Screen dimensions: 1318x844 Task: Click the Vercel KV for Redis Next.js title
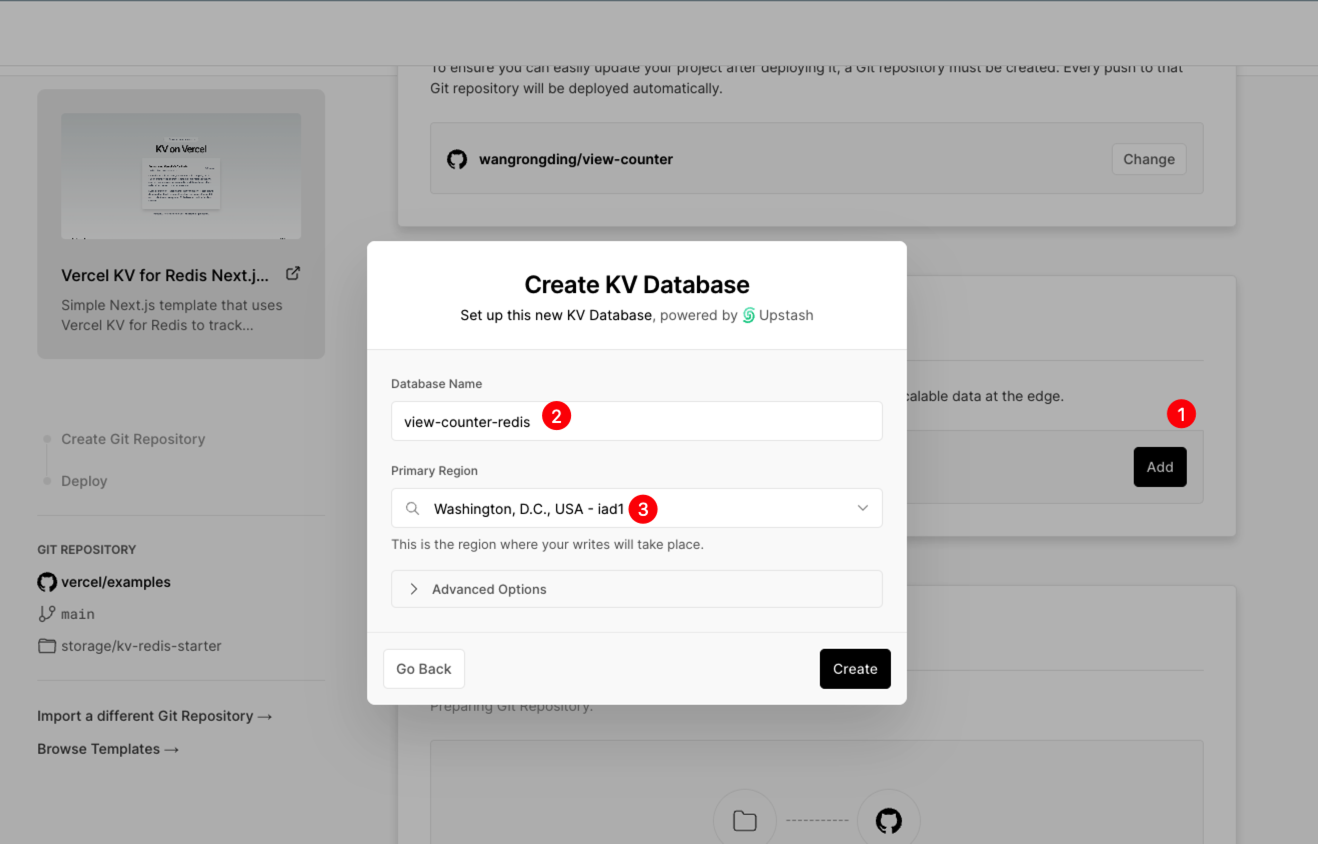[x=165, y=275]
